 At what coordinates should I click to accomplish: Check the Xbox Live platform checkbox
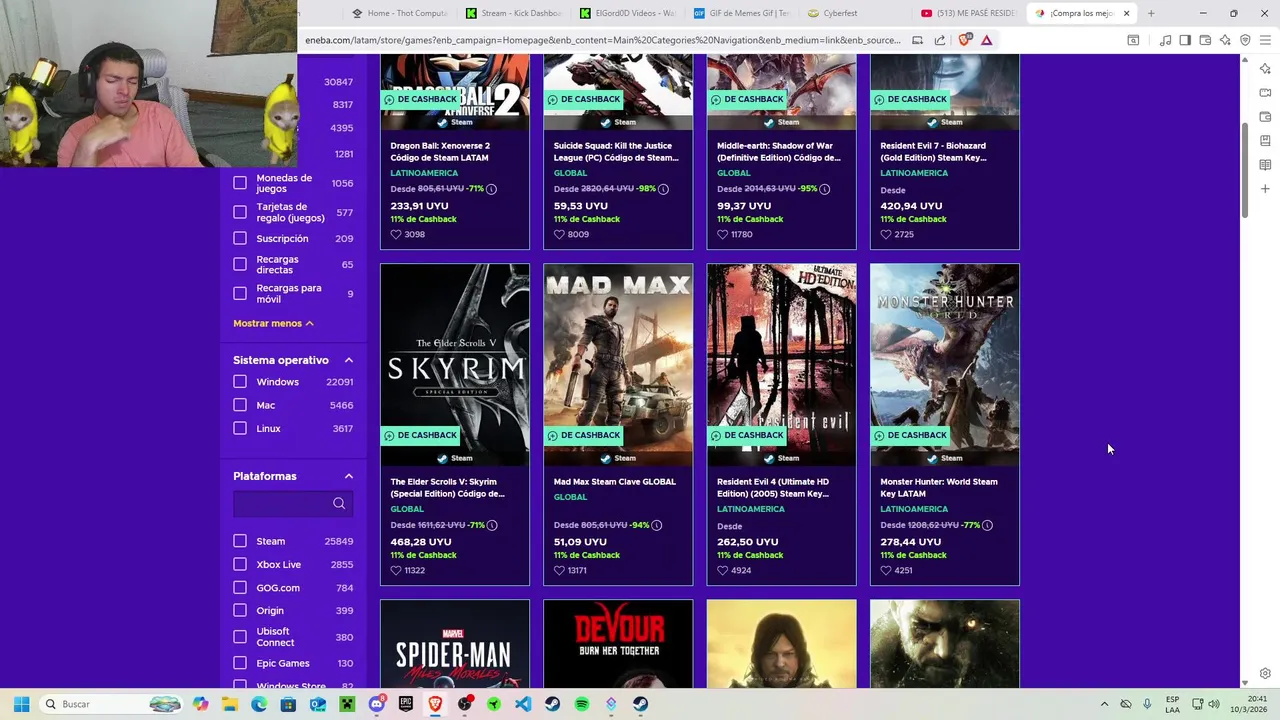[x=240, y=564]
